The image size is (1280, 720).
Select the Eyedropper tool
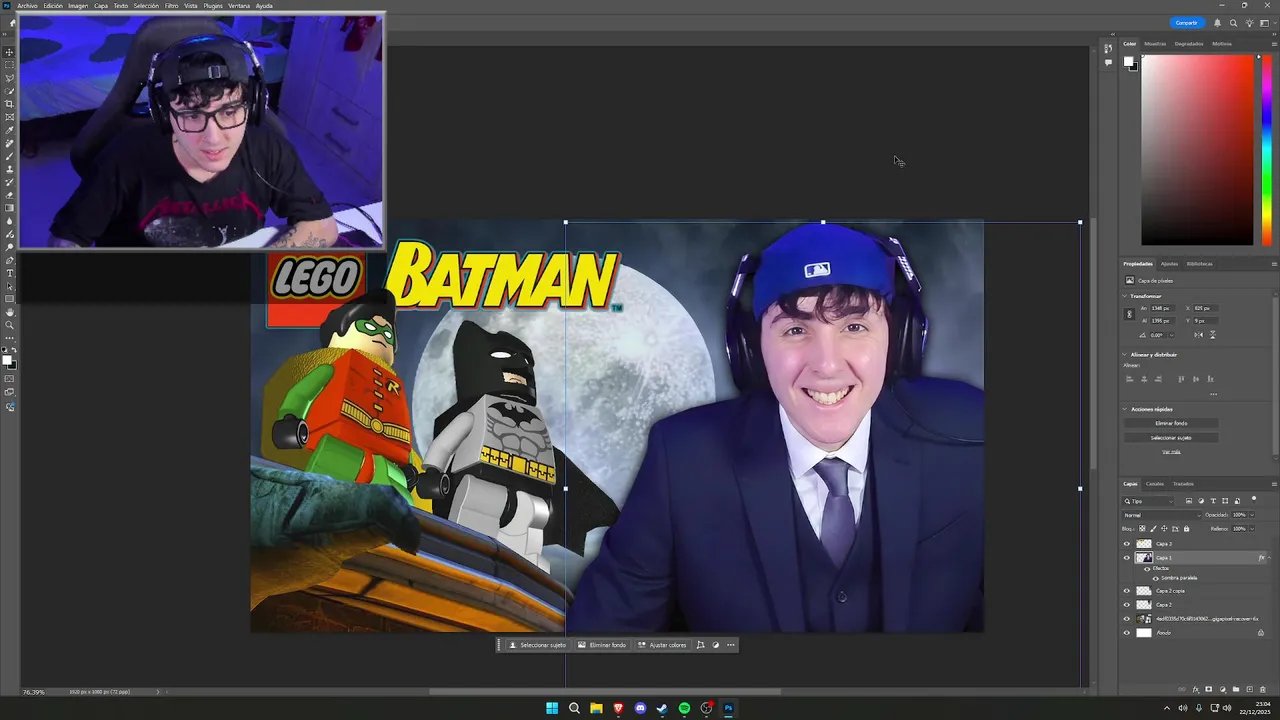[10, 130]
